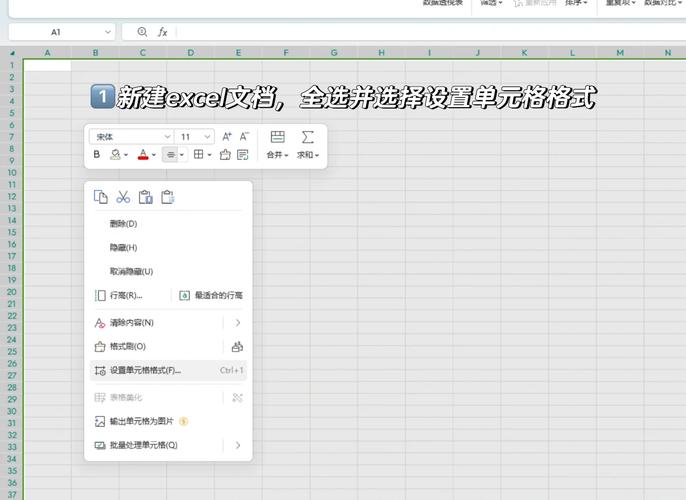Screen dimensions: 686x500
Task: Expand the borders dropdown arrow
Action: pos(210,155)
